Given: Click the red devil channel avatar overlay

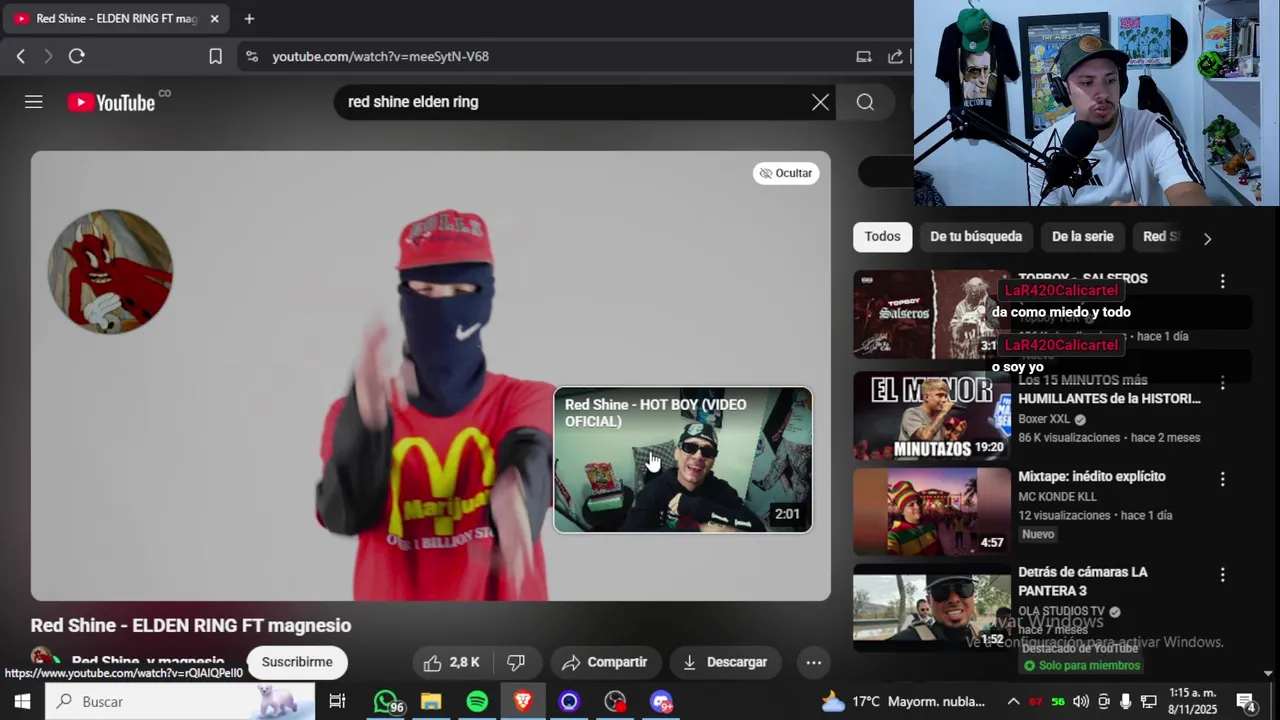Looking at the screenshot, I should pyautogui.click(x=110, y=271).
